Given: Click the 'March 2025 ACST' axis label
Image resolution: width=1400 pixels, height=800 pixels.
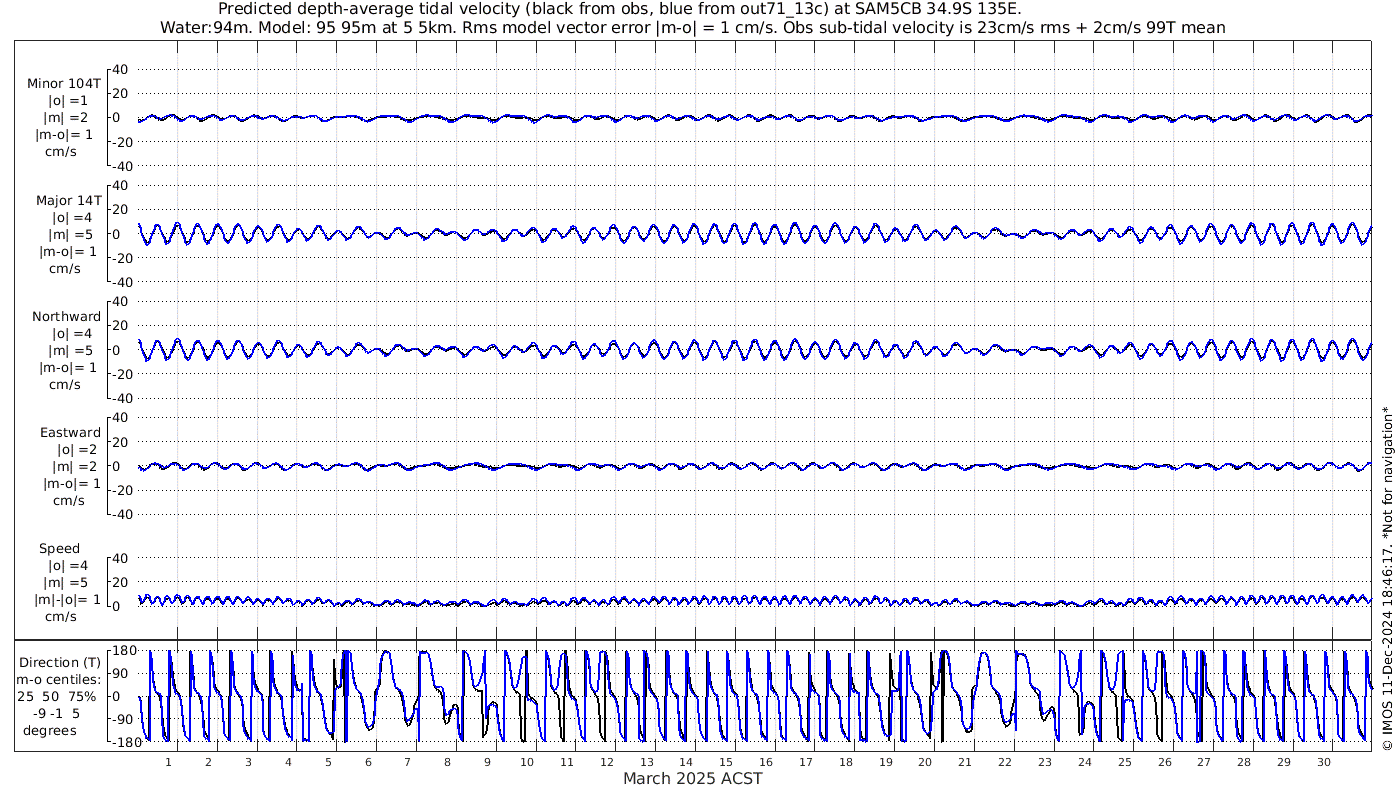Looking at the screenshot, I should point(692,778).
